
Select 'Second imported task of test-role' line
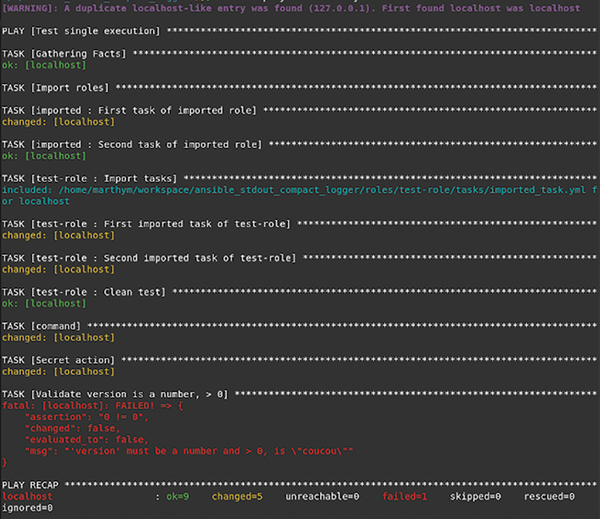point(148,258)
